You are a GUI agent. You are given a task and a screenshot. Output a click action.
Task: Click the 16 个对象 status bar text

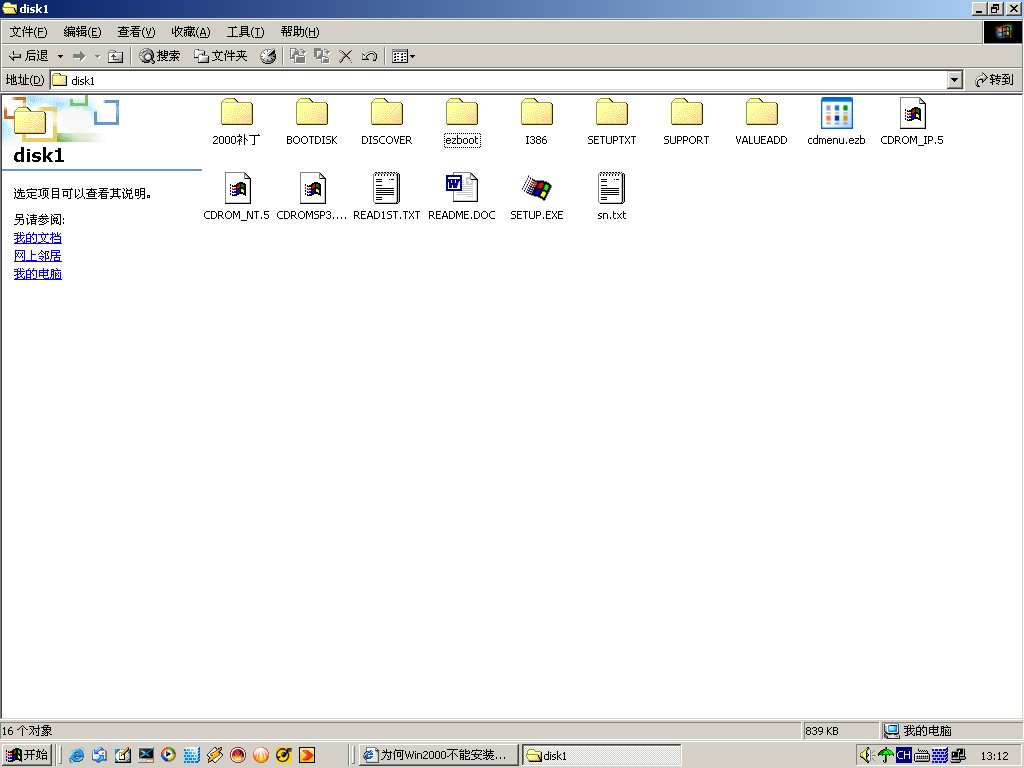pyautogui.click(x=27, y=731)
